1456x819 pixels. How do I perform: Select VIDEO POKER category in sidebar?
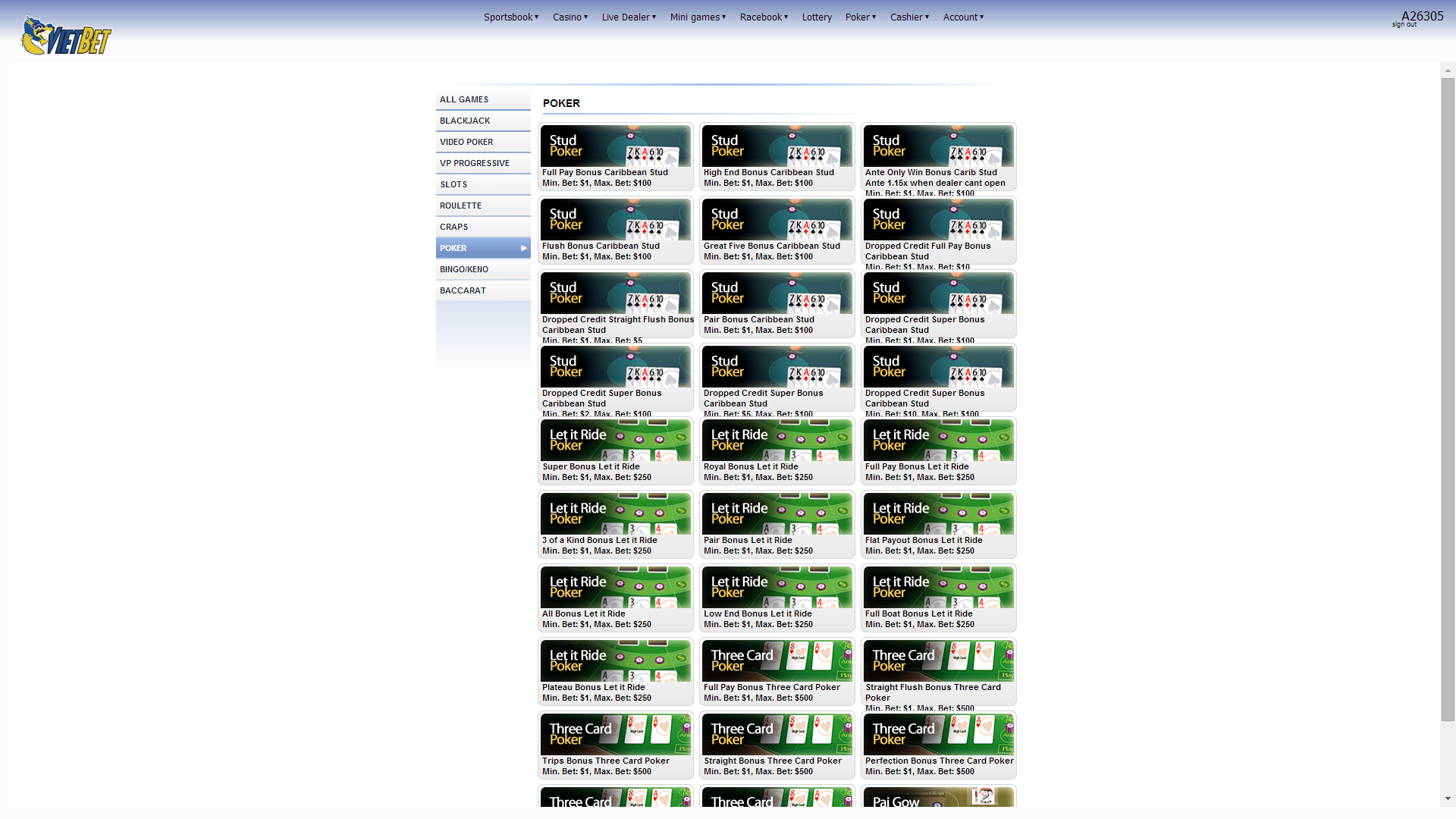pyautogui.click(x=483, y=142)
